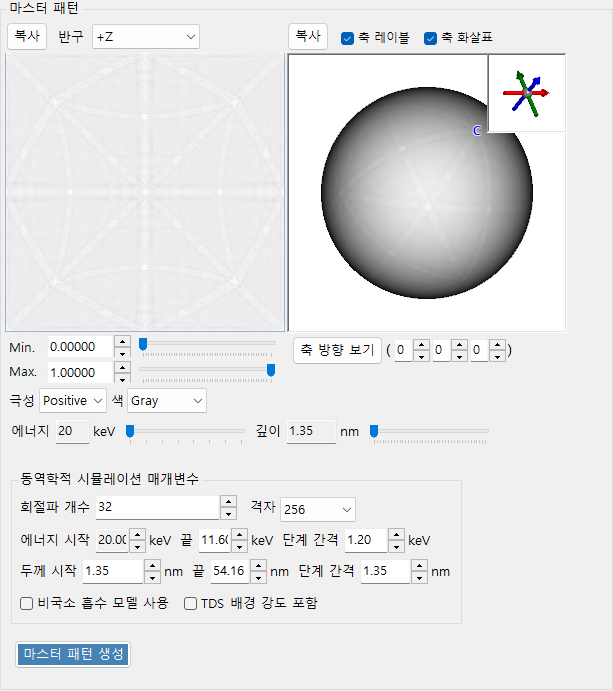Screen dimensions: 613x691
Task: Decrease thickness 단계 간격 with down arrow
Action: [419, 577]
